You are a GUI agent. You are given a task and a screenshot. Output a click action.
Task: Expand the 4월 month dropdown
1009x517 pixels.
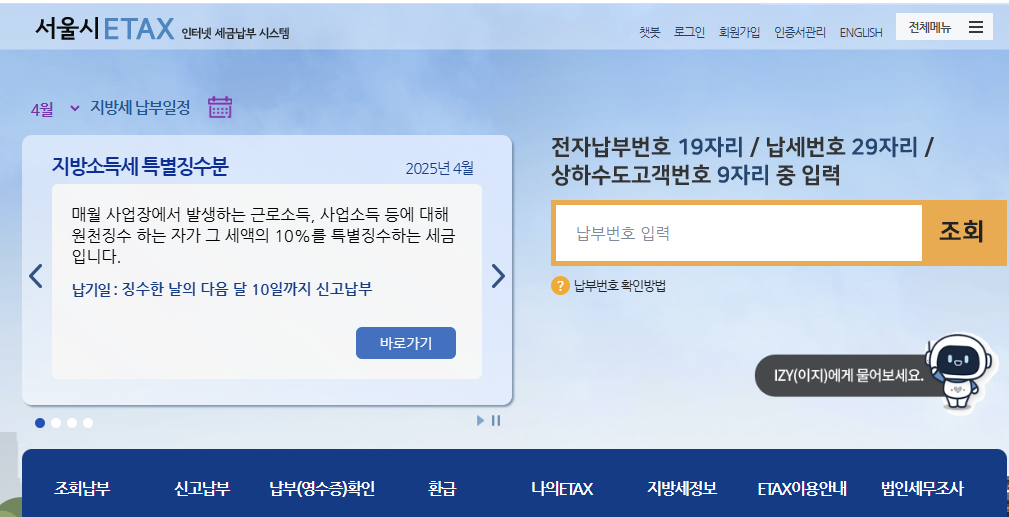point(55,108)
